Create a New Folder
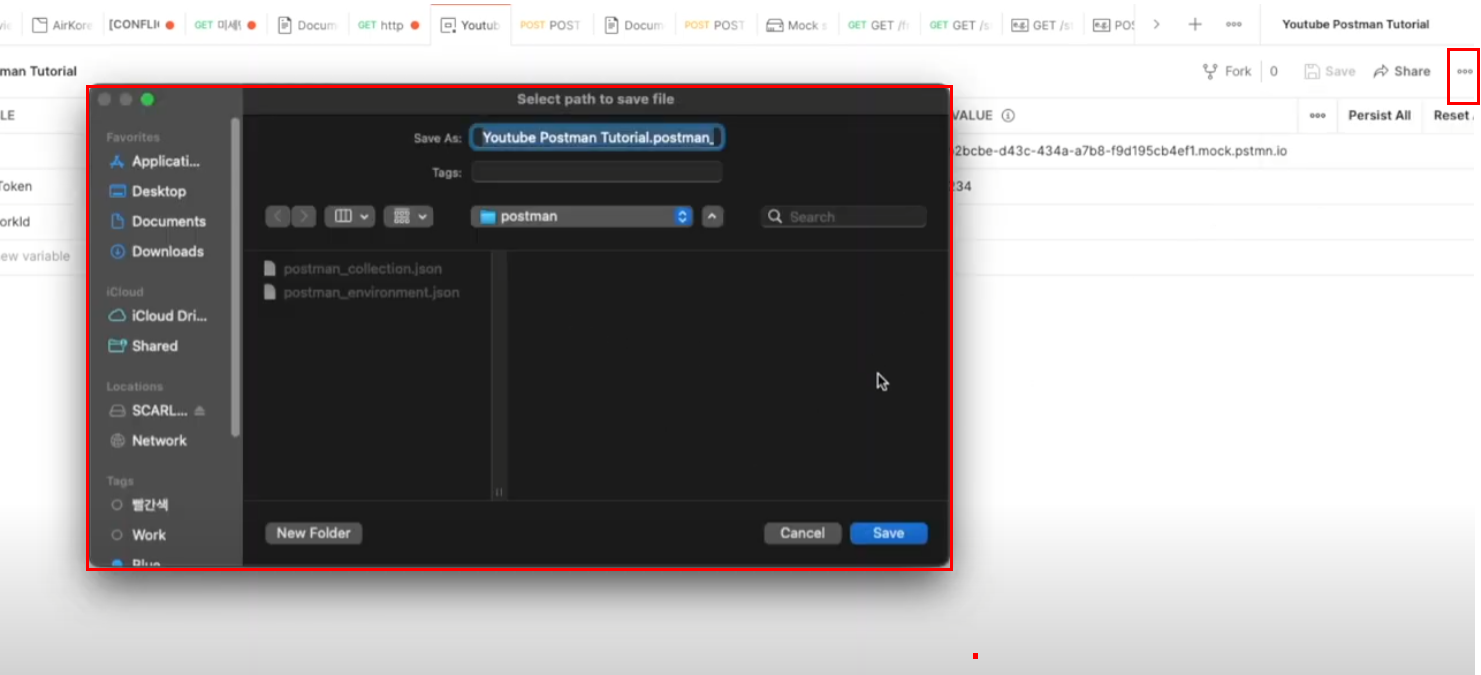The image size is (1481, 675). [314, 533]
